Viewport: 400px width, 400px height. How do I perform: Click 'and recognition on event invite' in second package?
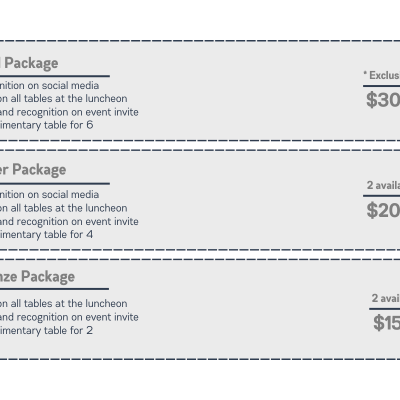coord(69,222)
